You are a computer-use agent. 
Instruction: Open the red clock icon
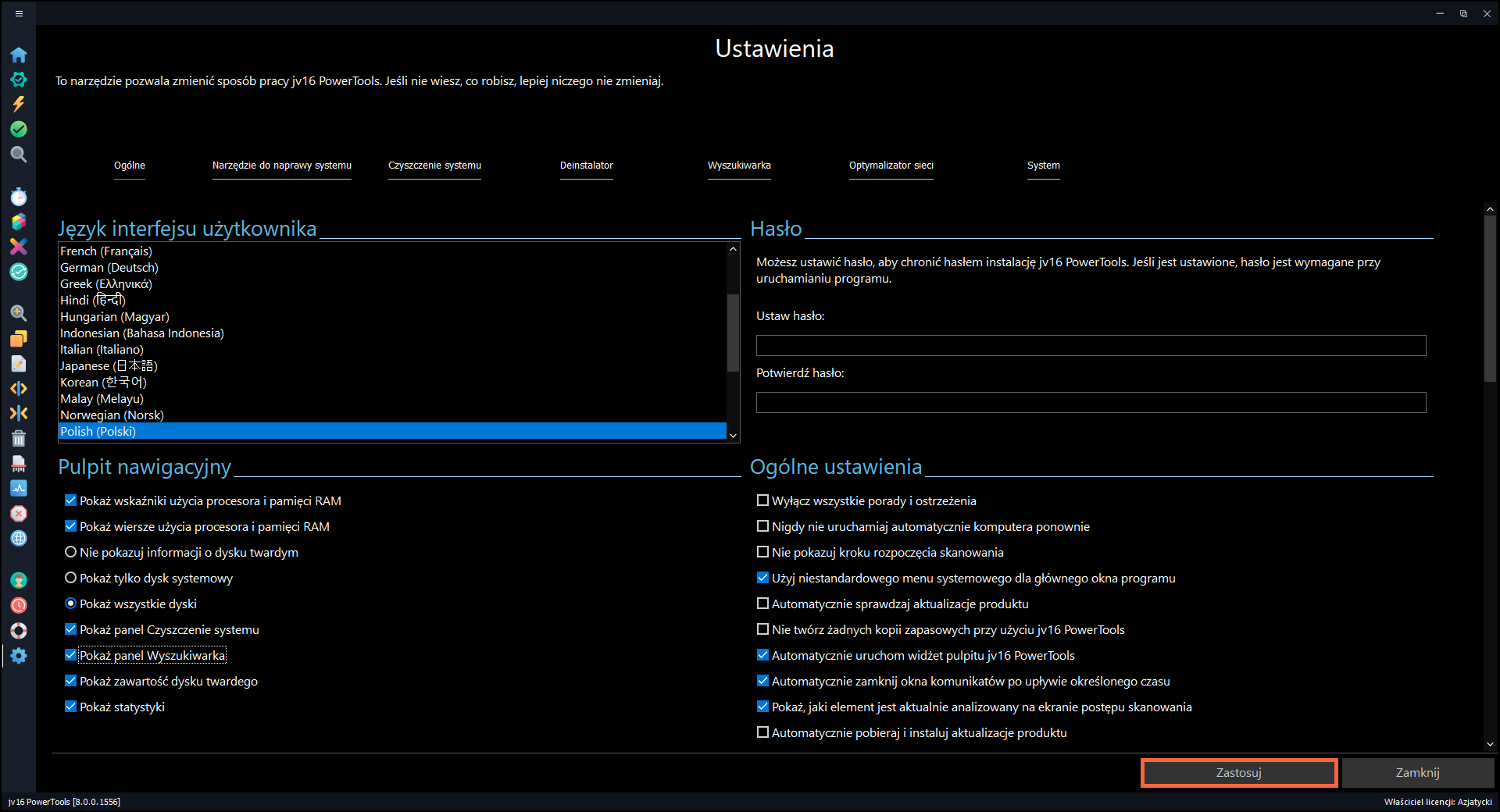point(19,605)
